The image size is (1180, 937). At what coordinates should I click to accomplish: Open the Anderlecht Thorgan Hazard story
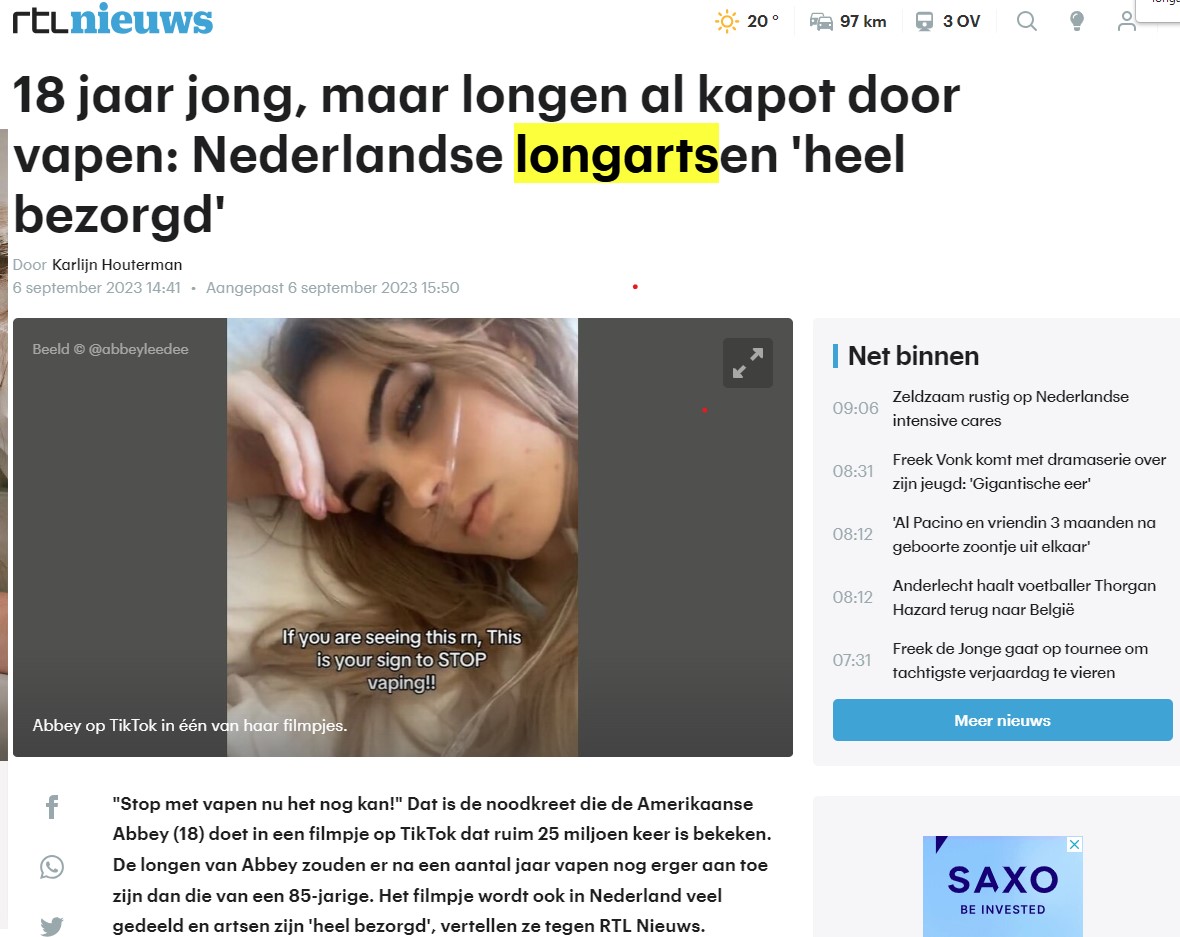click(x=1023, y=598)
